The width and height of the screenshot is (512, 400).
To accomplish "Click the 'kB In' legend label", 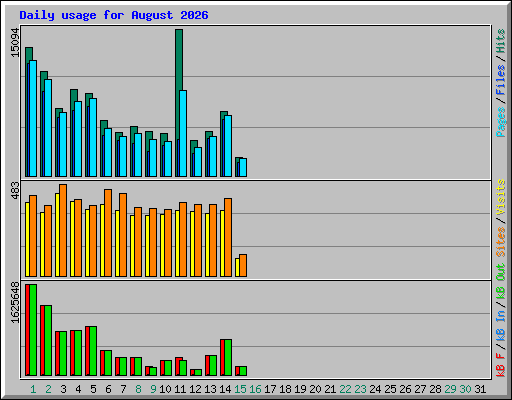I will click(x=501, y=325).
